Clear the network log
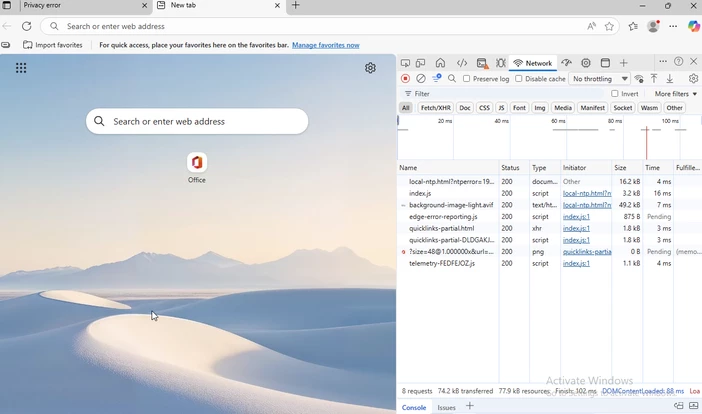Screen dimensions: 702x414 [x=421, y=79]
